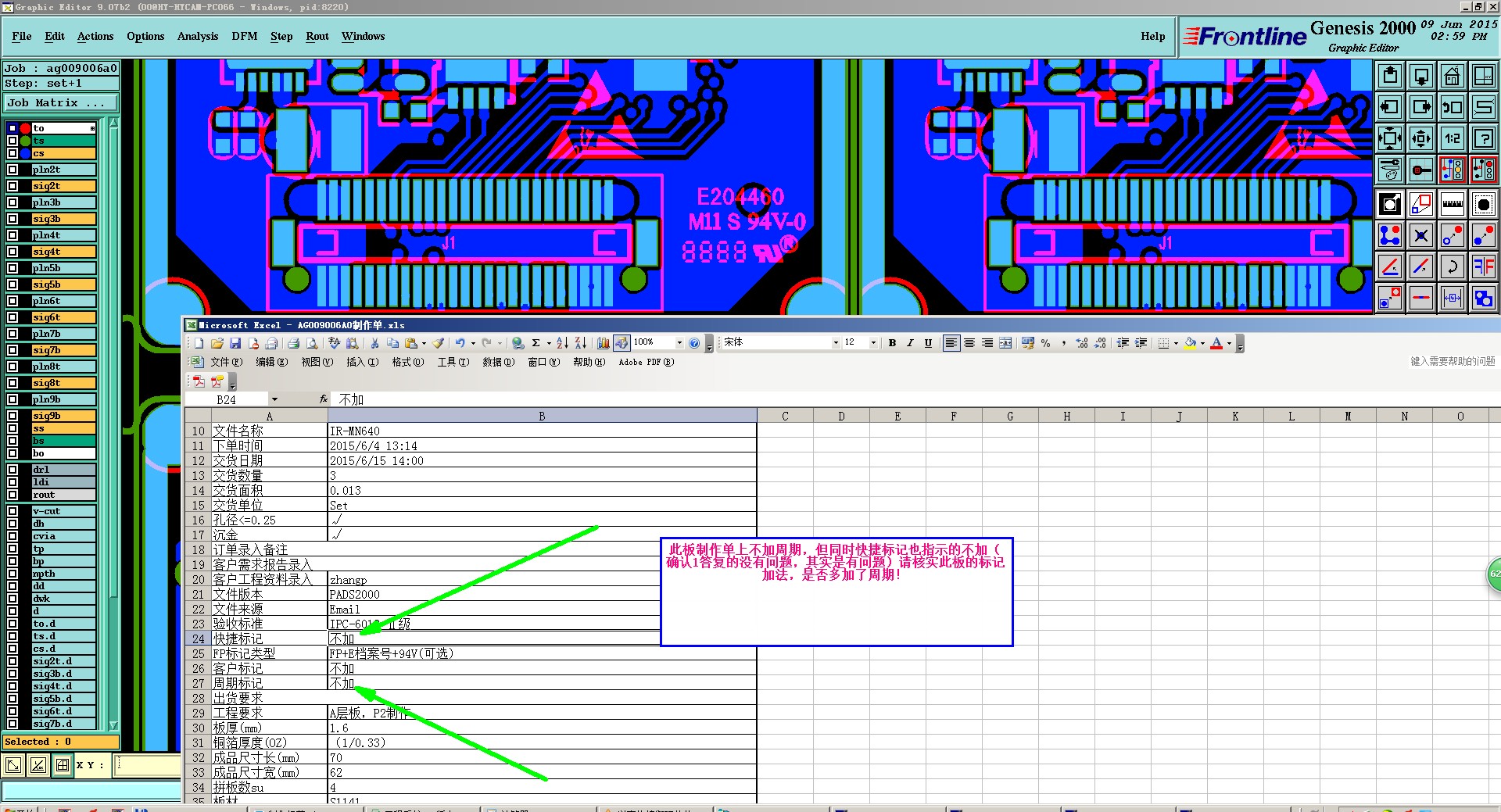This screenshot has width=1501, height=812.
Task: Open Excel 数据(D) menu
Action: (499, 362)
